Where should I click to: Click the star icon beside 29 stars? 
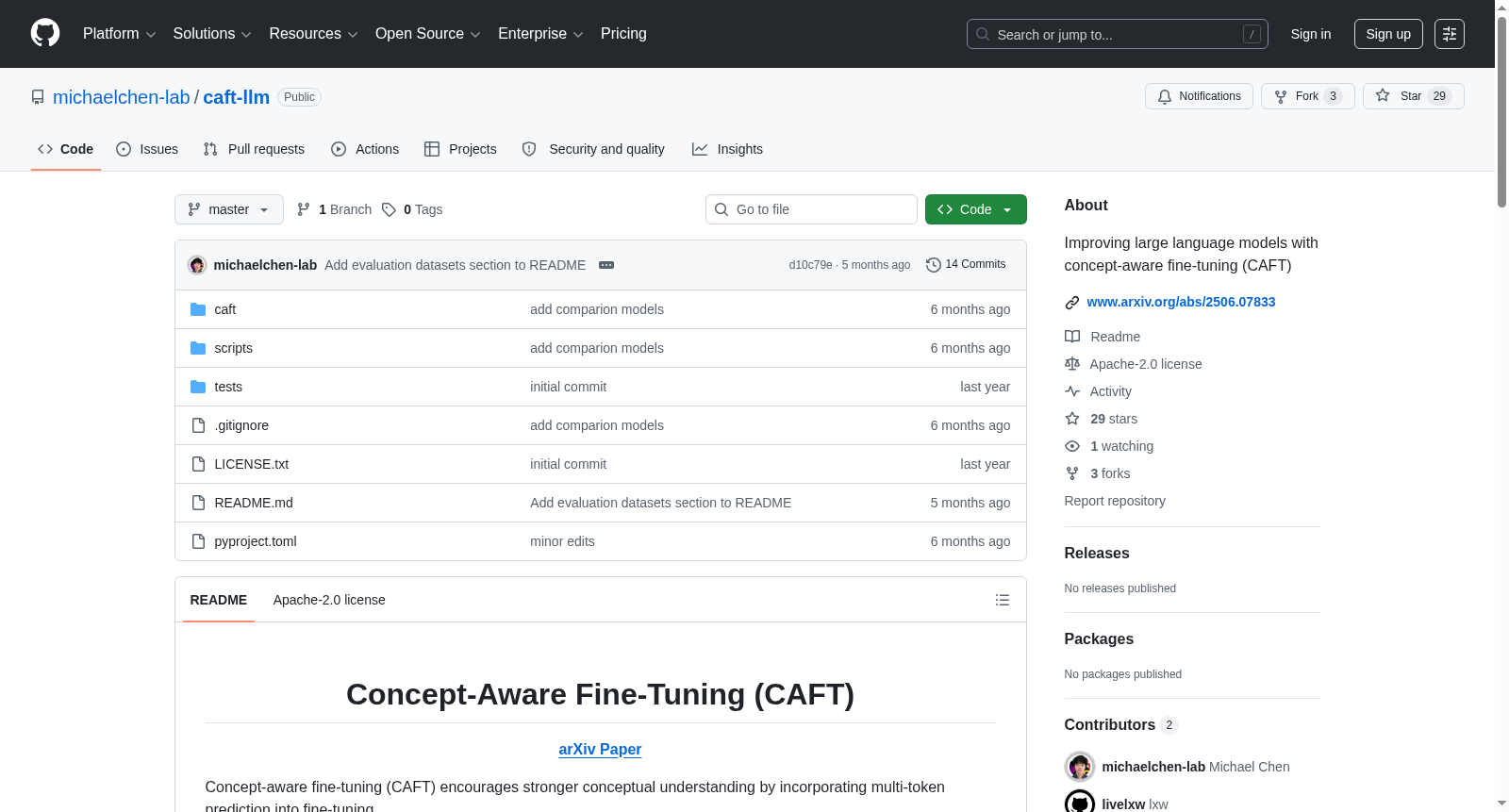coord(1072,419)
